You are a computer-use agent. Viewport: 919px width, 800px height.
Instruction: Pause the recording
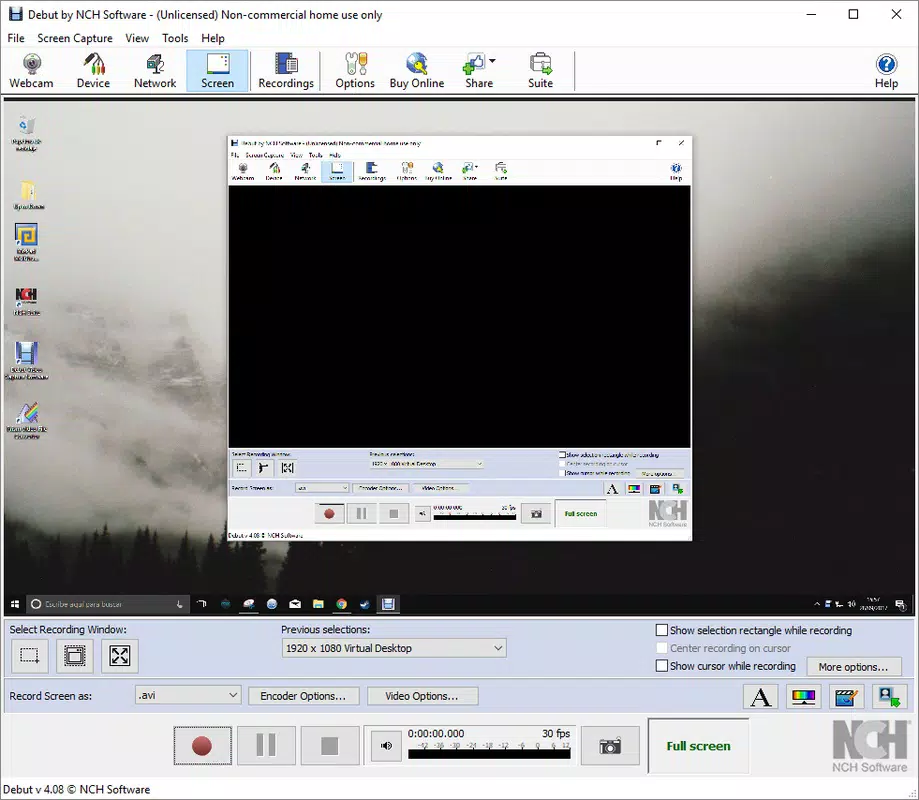coord(266,746)
